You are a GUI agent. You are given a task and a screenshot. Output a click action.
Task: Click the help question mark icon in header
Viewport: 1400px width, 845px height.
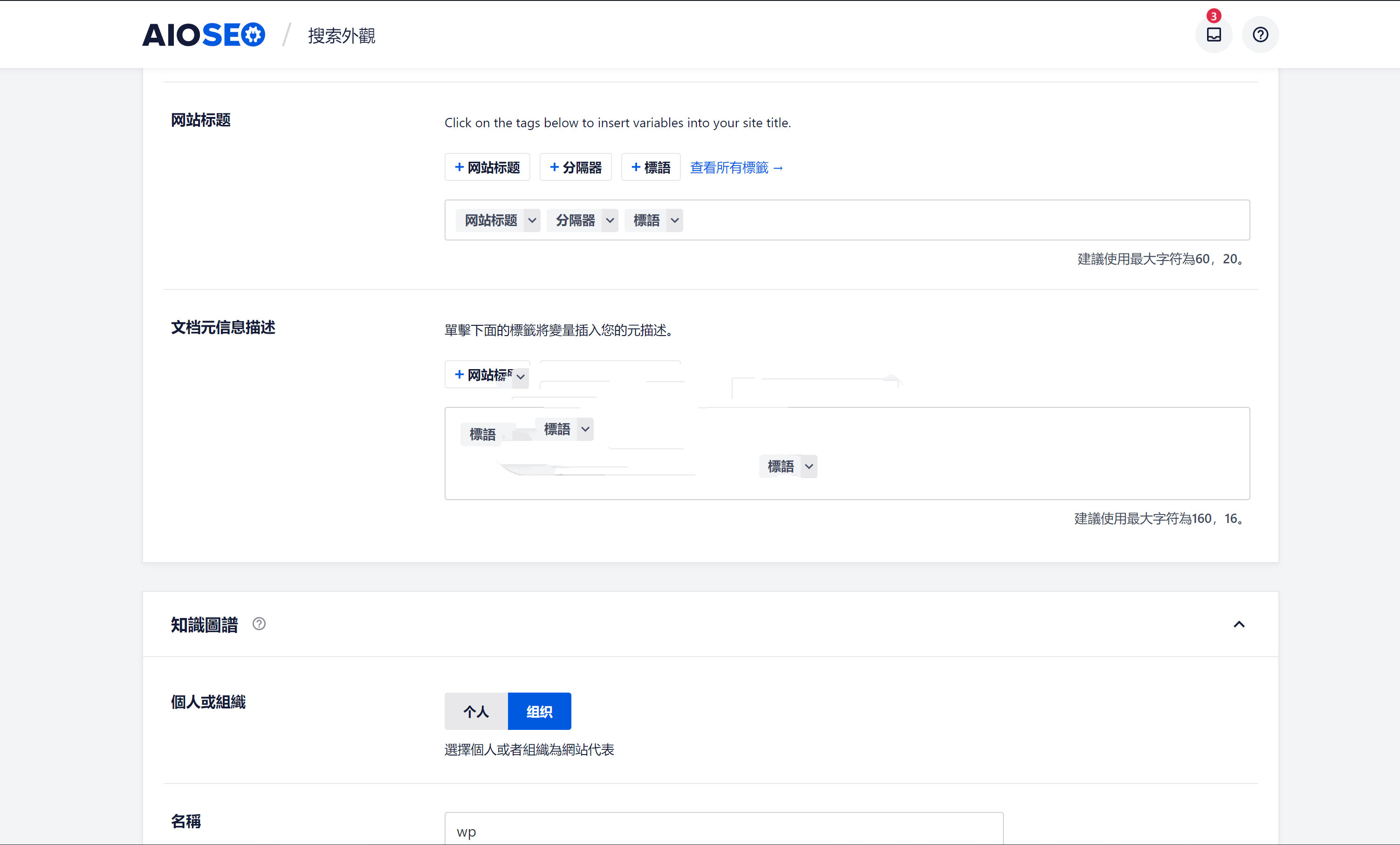(x=1260, y=34)
